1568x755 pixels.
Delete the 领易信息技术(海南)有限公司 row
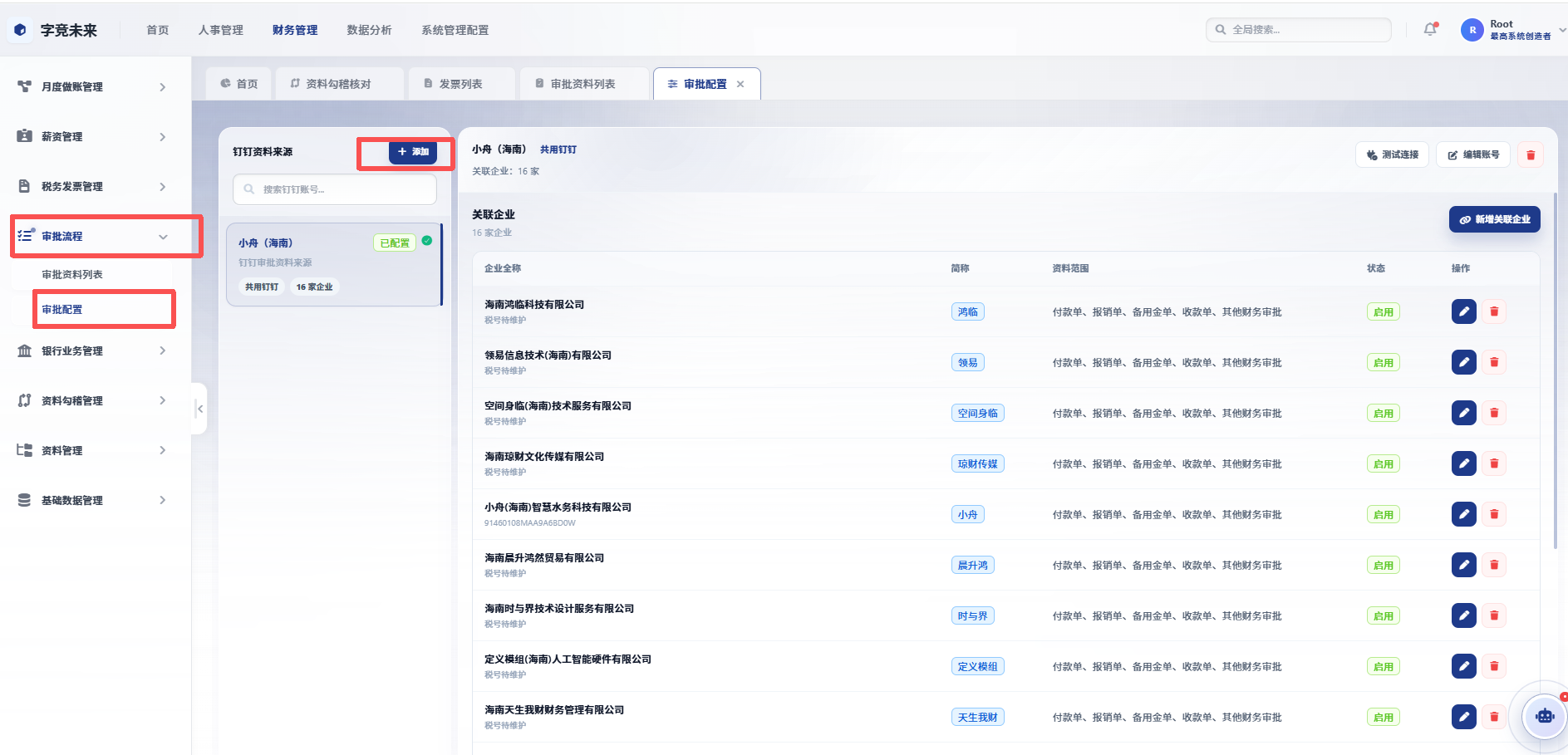tap(1493, 362)
